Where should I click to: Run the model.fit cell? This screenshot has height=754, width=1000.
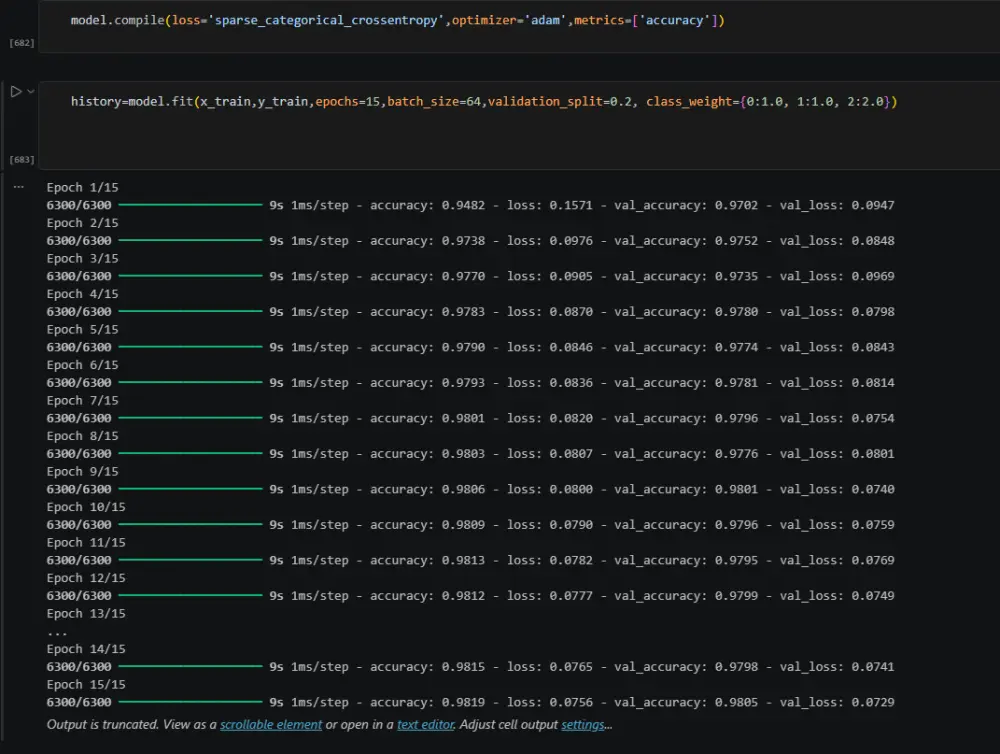16,92
